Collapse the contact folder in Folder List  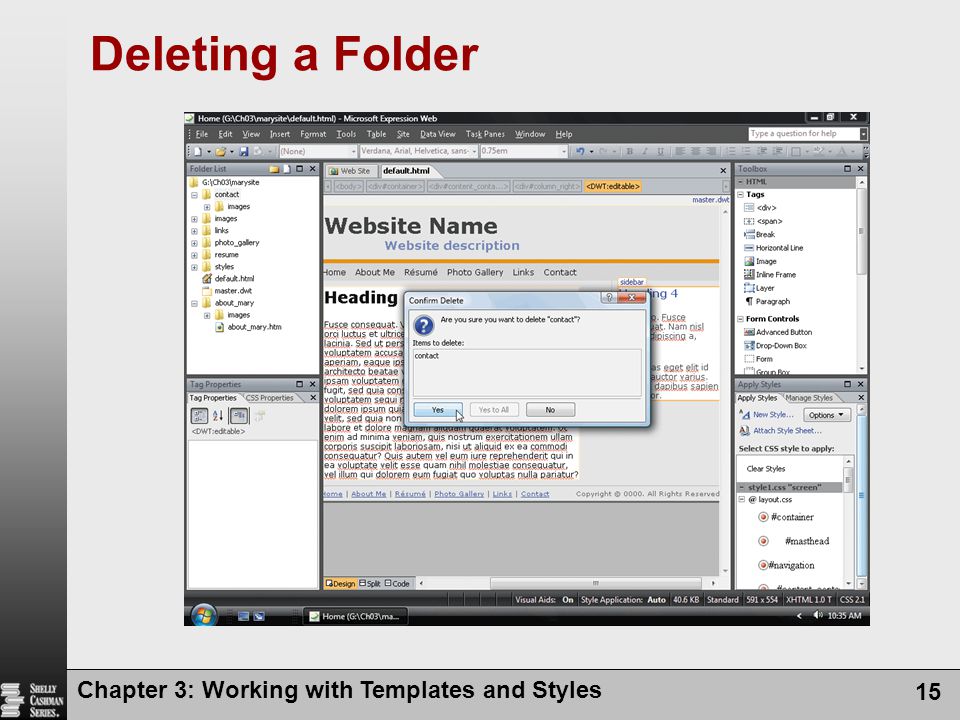[x=194, y=195]
